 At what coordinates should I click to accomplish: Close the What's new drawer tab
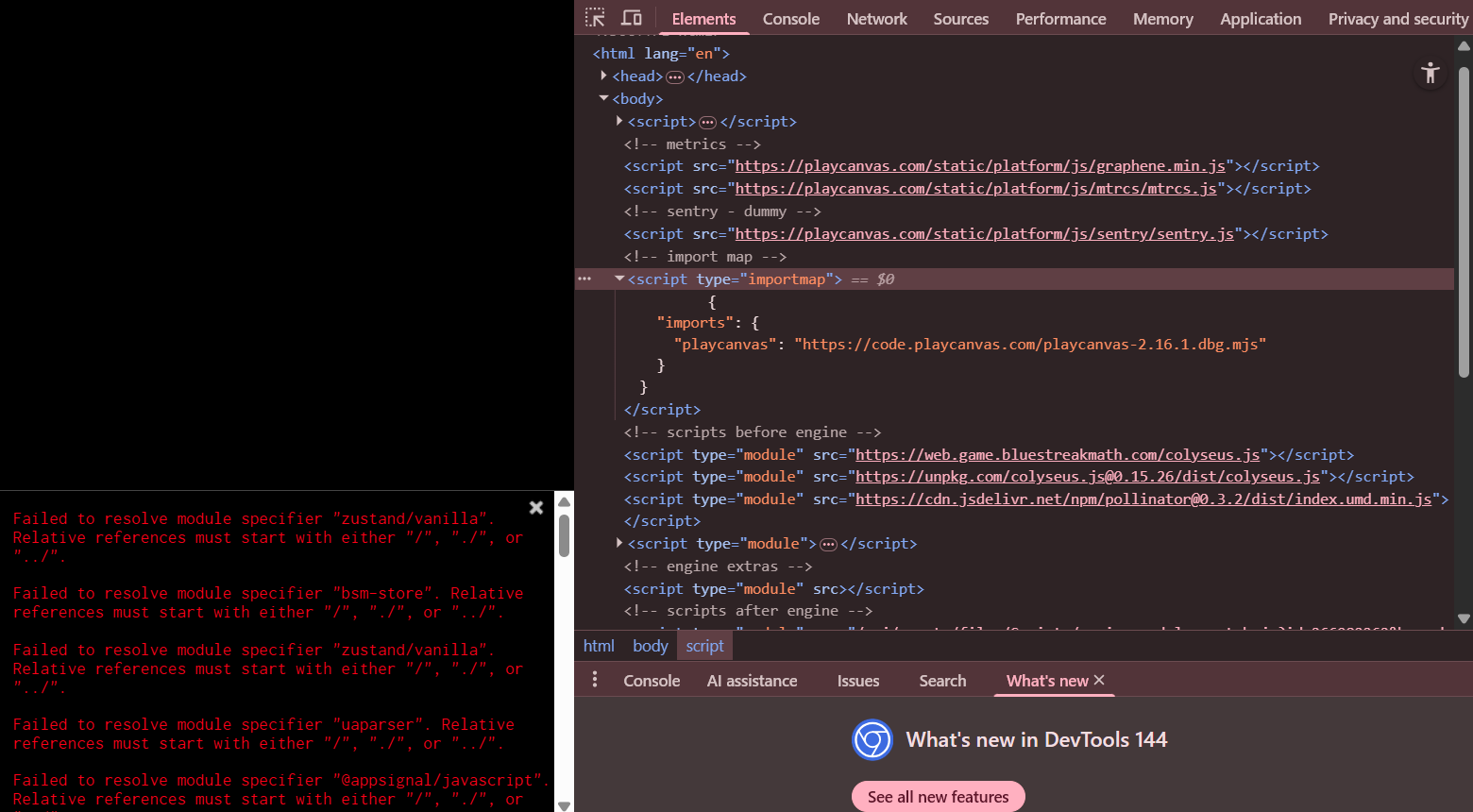point(1099,680)
